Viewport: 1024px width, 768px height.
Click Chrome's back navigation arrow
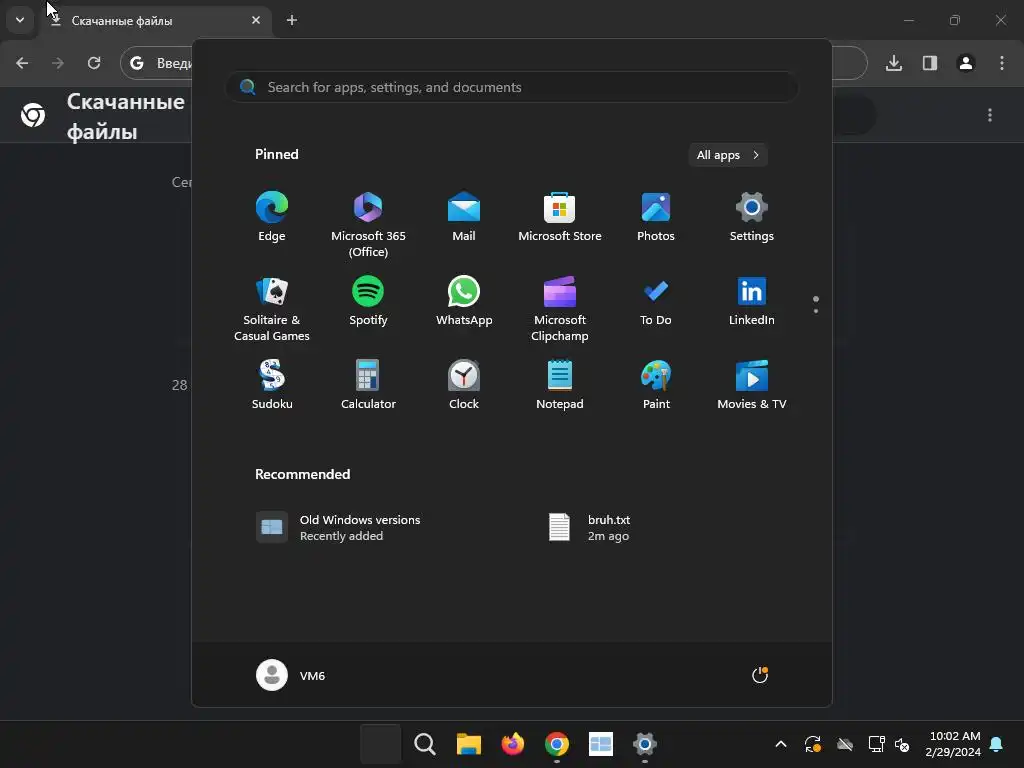[22, 63]
